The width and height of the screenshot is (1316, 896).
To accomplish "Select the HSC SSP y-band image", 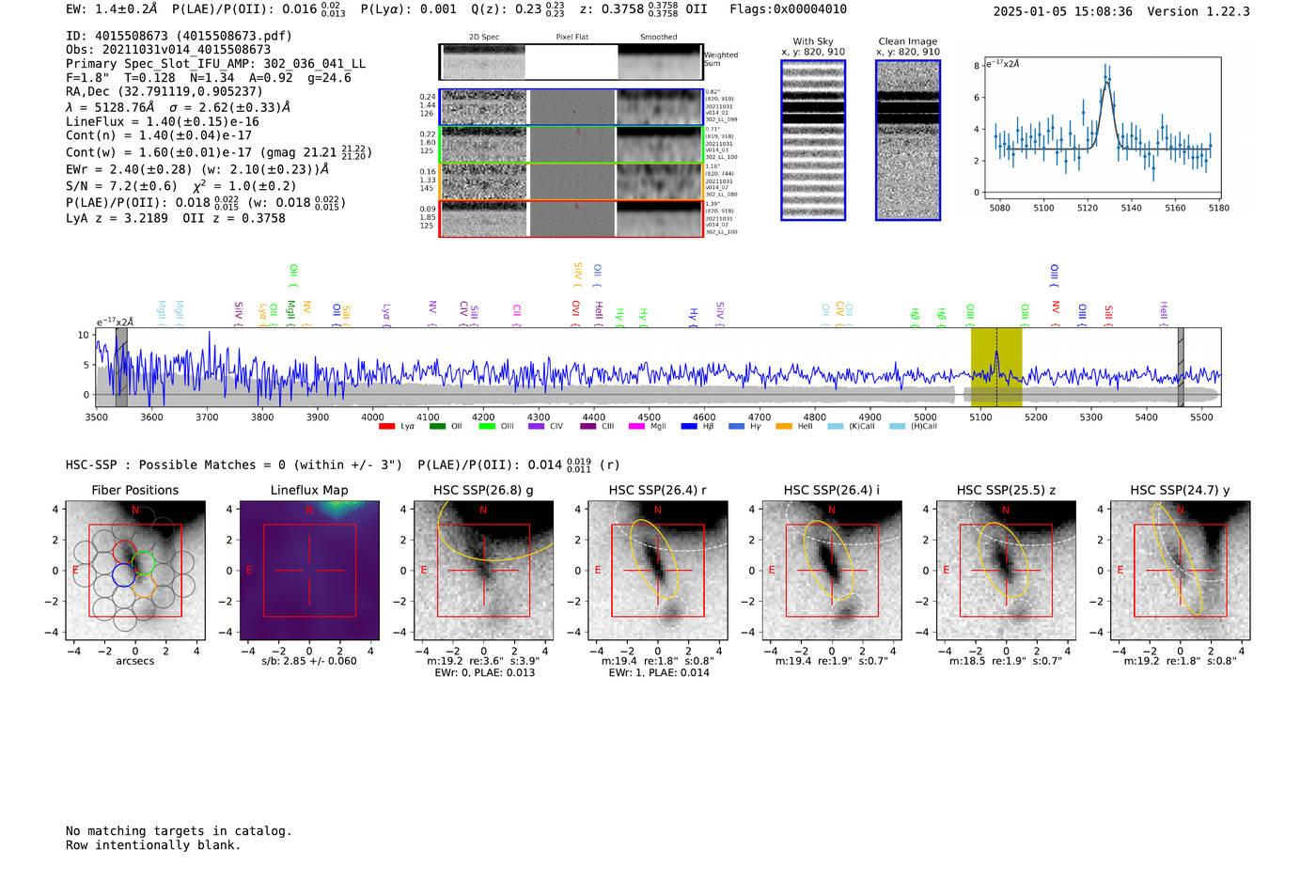I will click(1181, 571).
